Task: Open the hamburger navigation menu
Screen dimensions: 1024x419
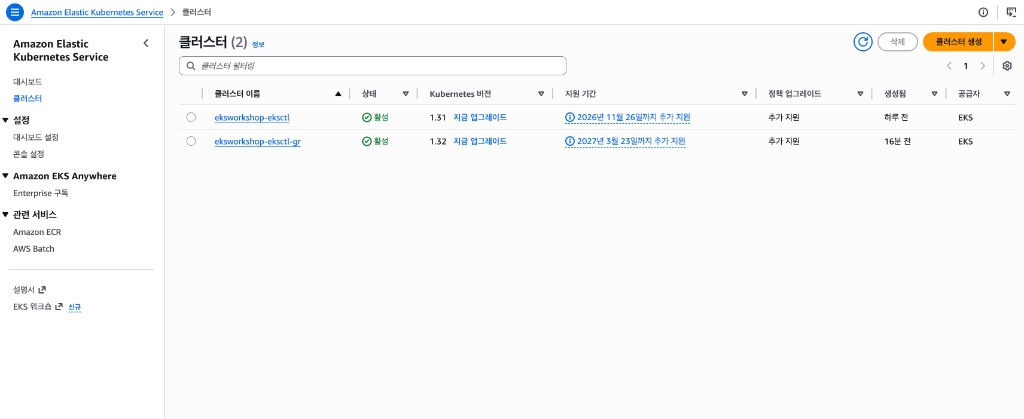Action: pos(14,12)
